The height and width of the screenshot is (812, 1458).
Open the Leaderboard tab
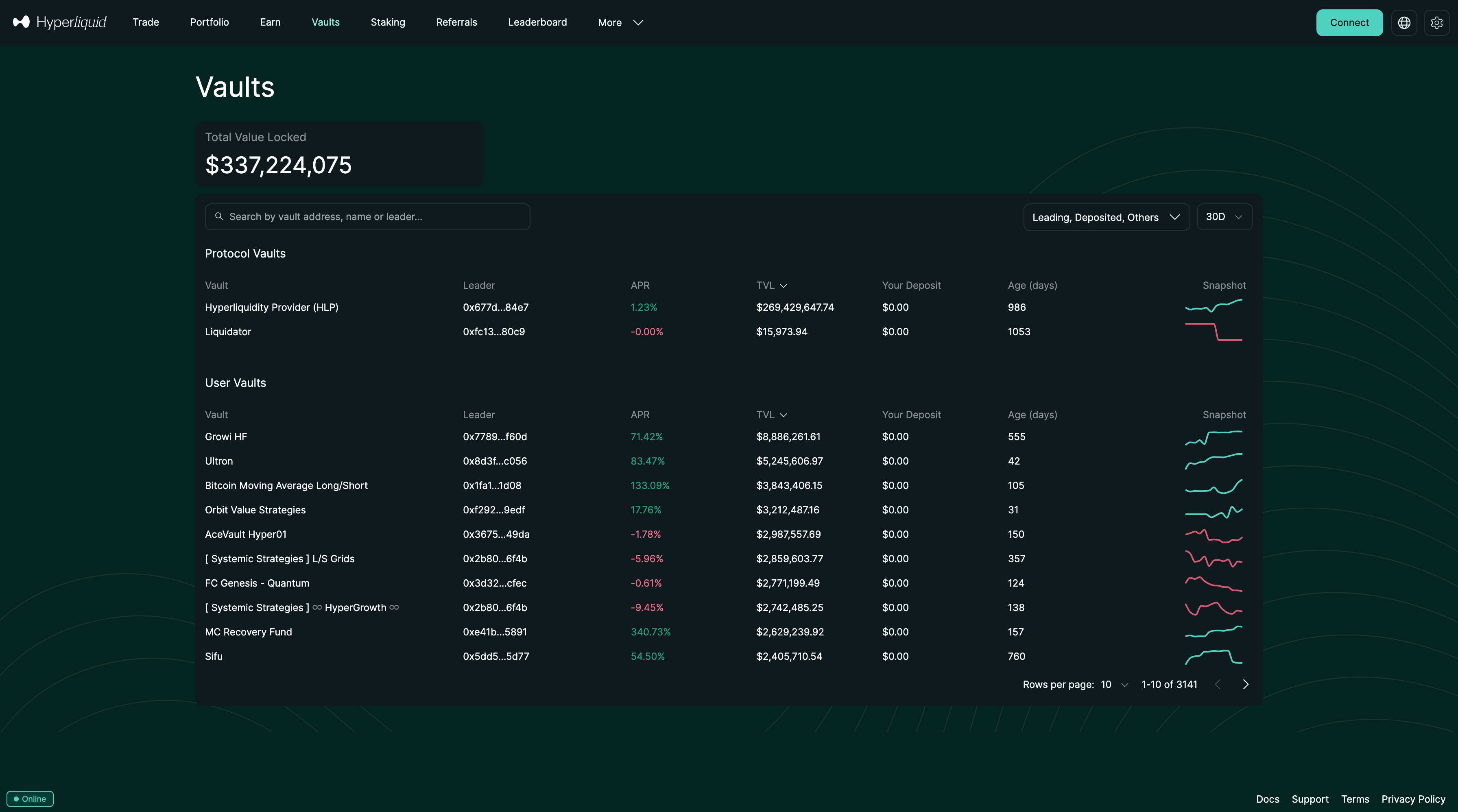(x=537, y=22)
